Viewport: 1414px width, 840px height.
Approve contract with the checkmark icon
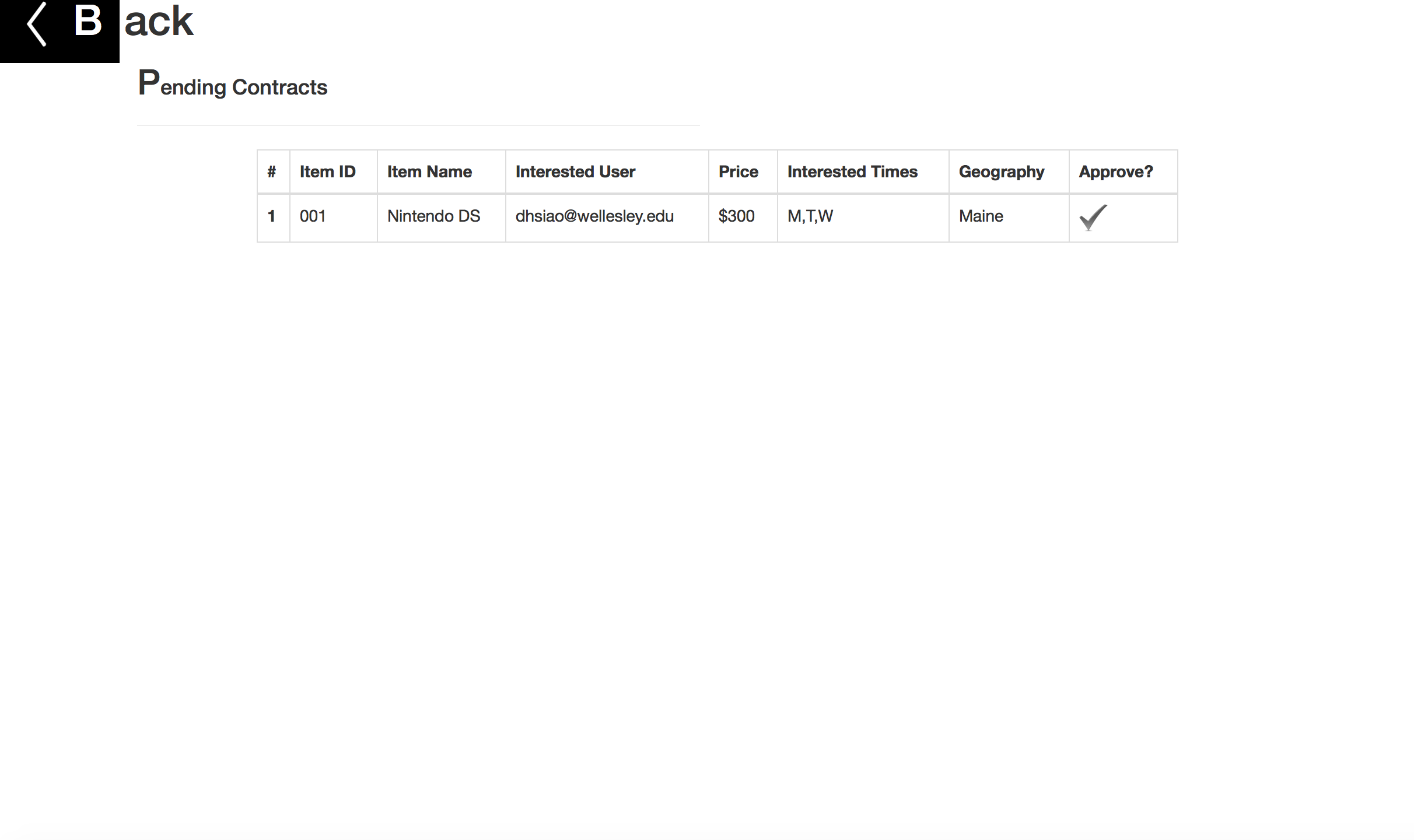[x=1093, y=218]
